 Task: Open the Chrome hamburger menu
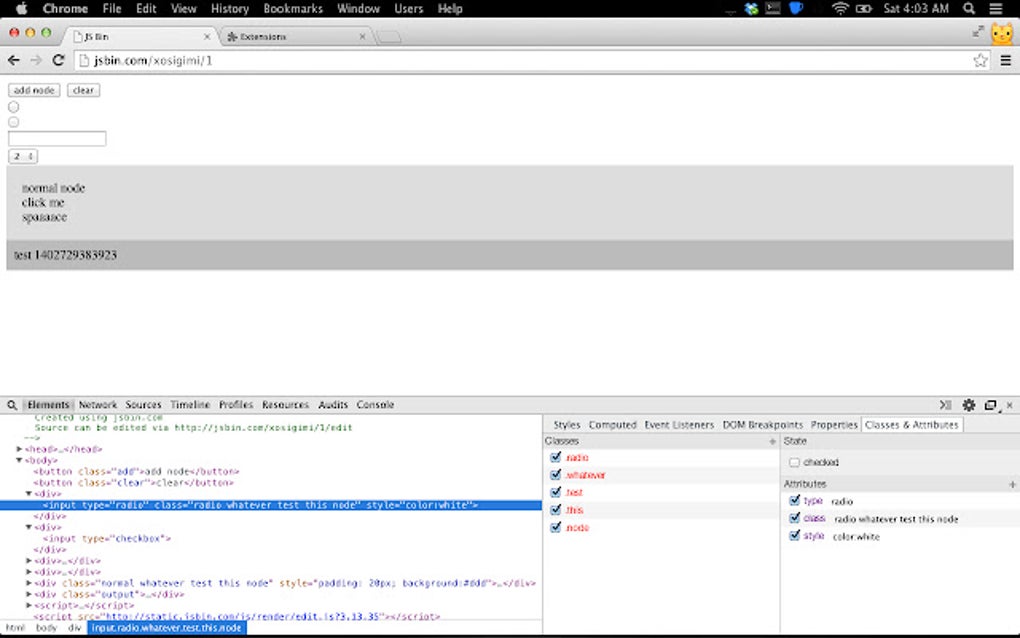pyautogui.click(x=1006, y=60)
